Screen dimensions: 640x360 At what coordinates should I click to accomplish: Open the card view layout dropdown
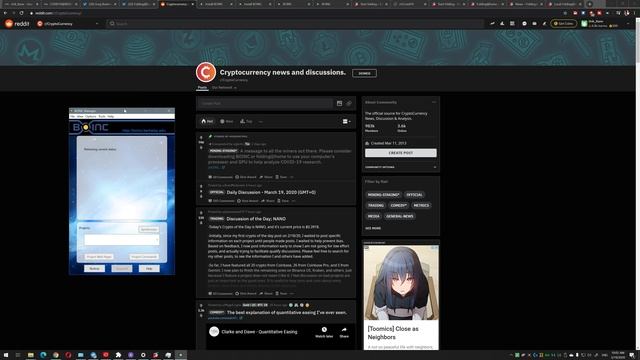(347, 121)
